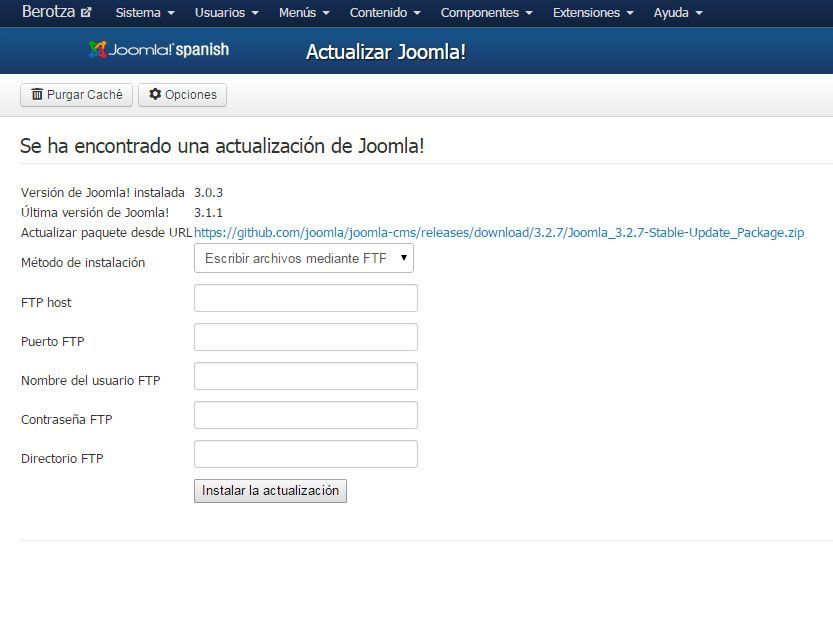This screenshot has height=619, width=833.
Task: Click the Método de instalación label
Action: [x=83, y=262]
